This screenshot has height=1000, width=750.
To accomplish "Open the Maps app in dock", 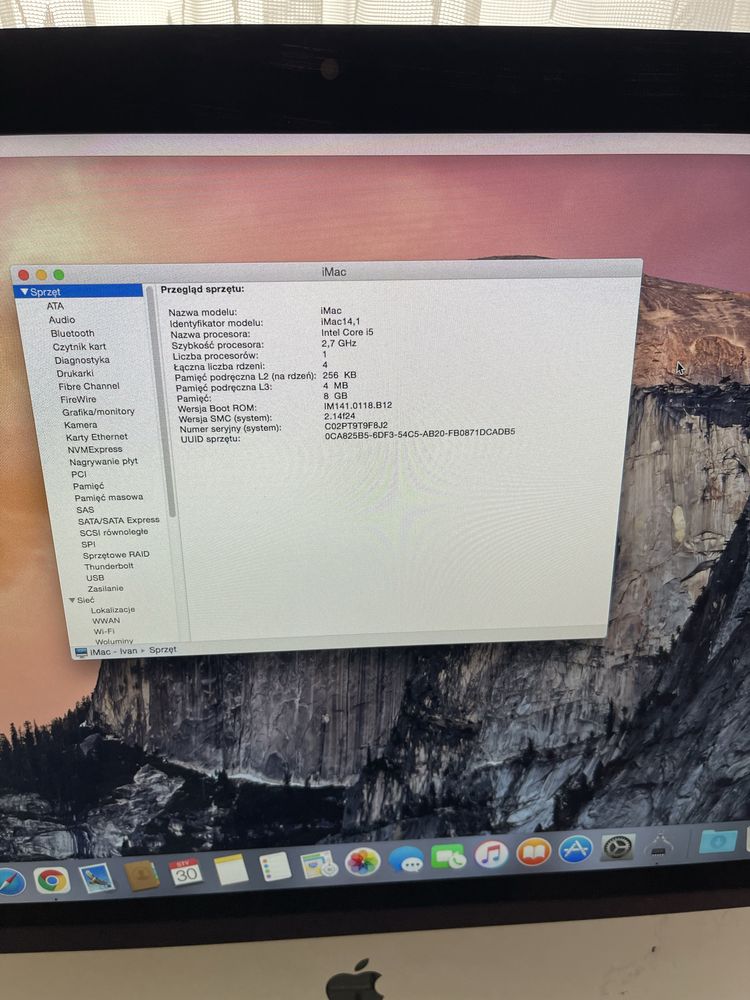I will [x=319, y=864].
